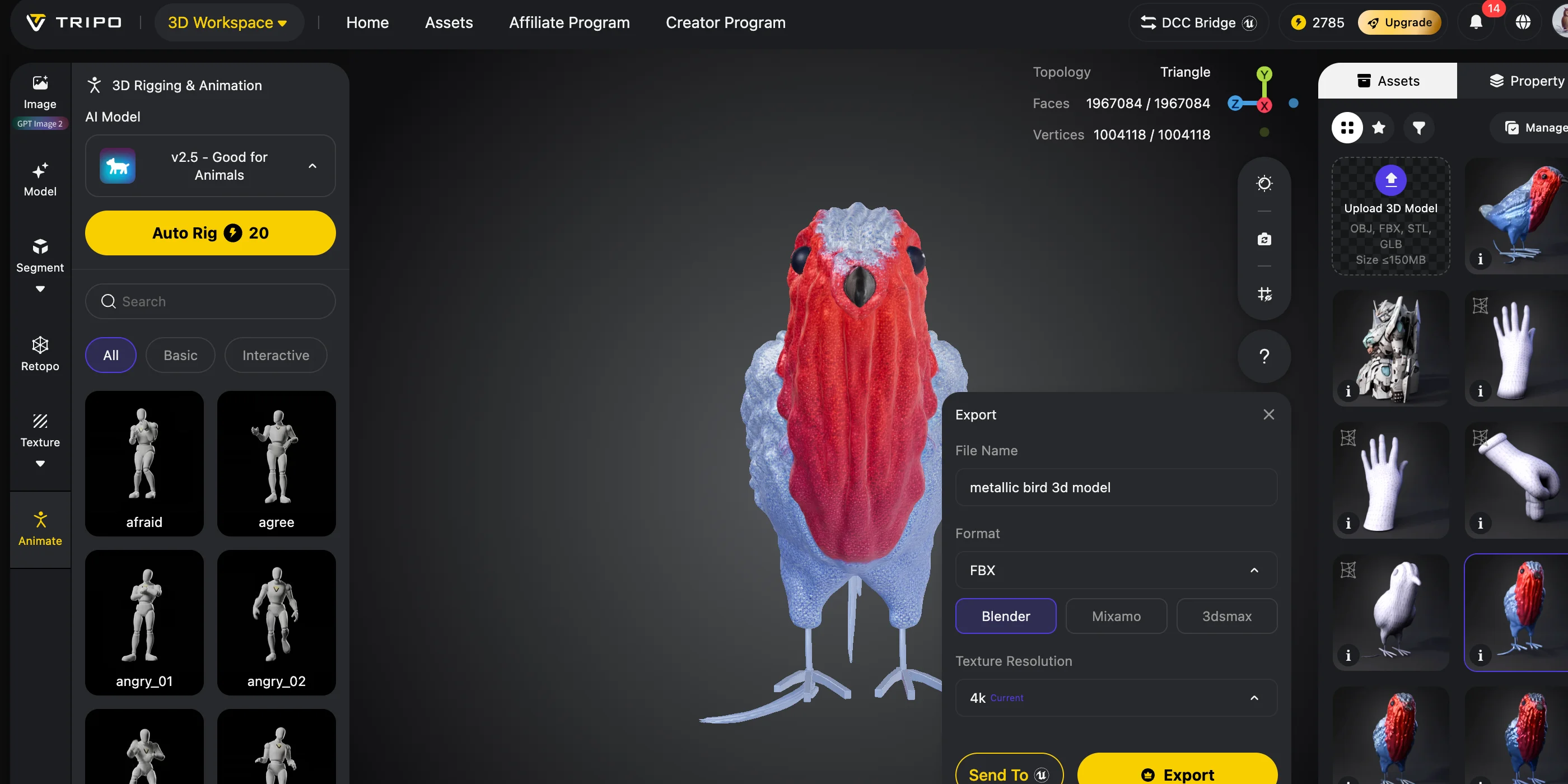Open the notifications bell
This screenshot has width=1568, height=784.
coord(1476,22)
